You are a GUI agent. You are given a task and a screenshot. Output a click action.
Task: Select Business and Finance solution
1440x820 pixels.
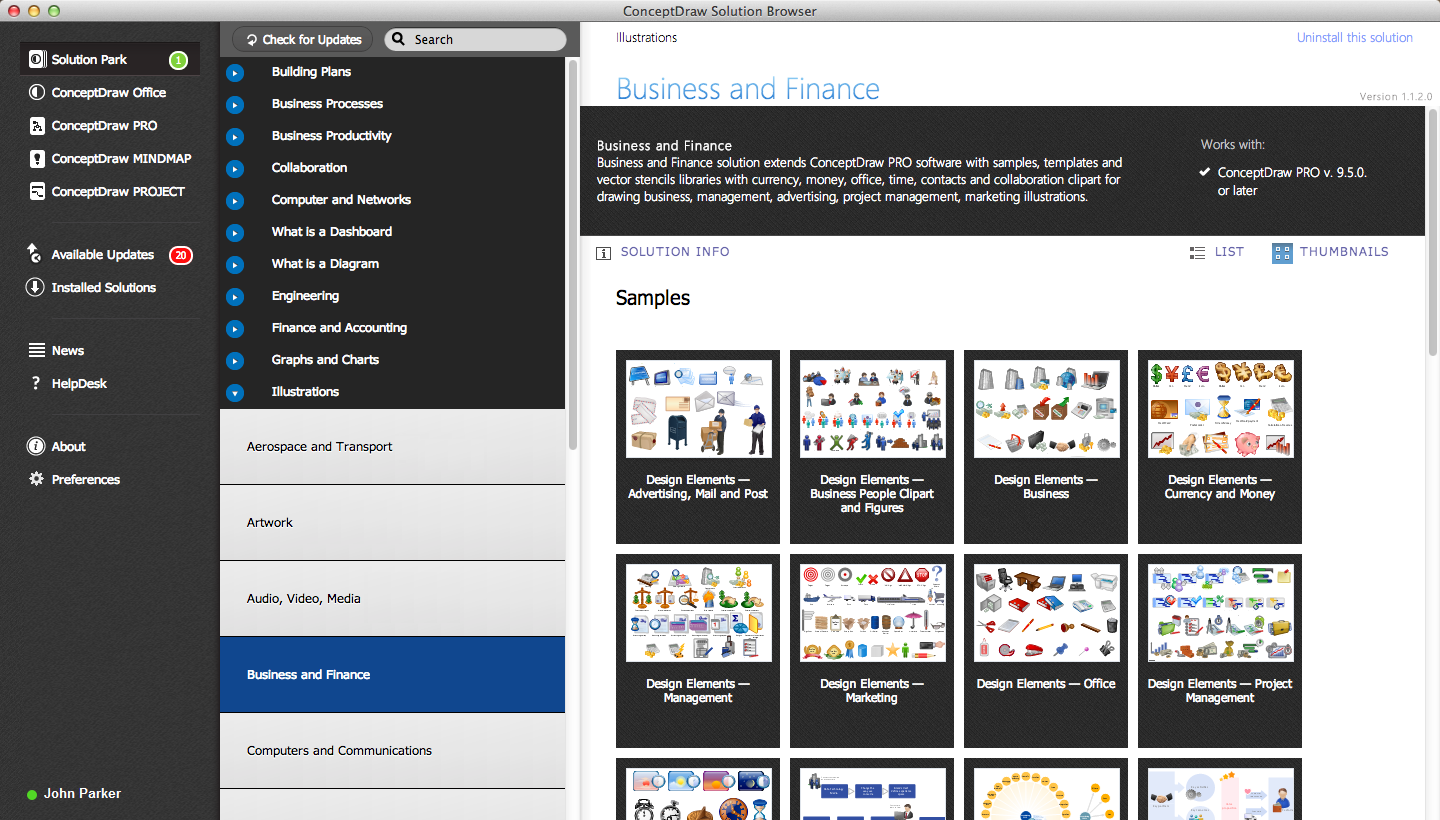392,675
